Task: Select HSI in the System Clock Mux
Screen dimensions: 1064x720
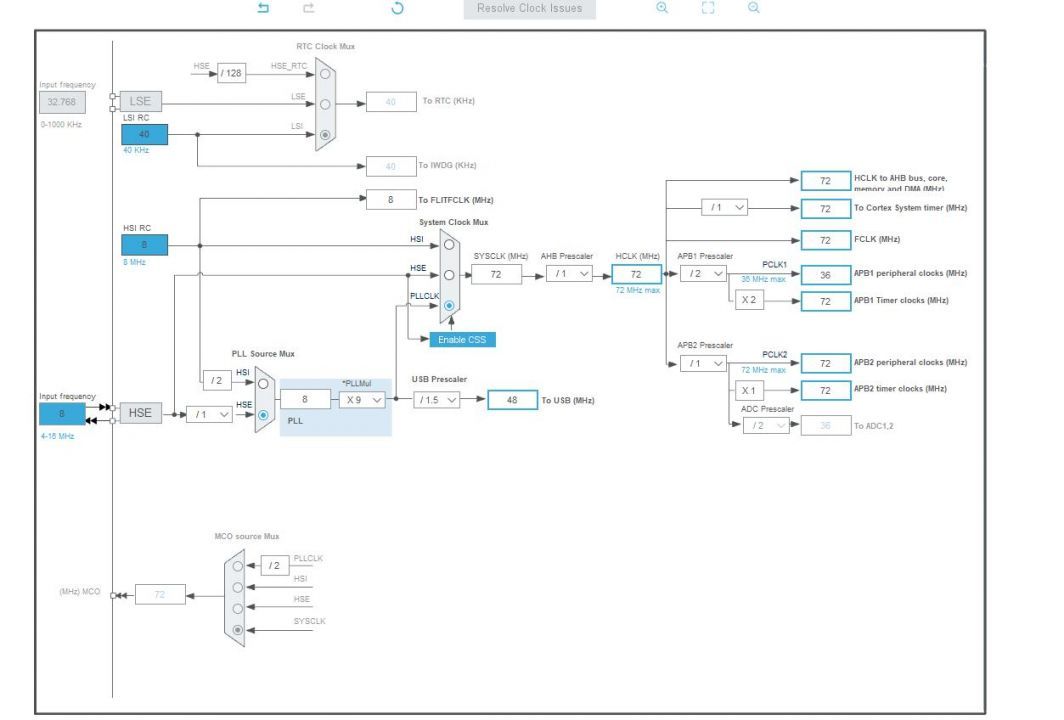Action: pyautogui.click(x=450, y=245)
